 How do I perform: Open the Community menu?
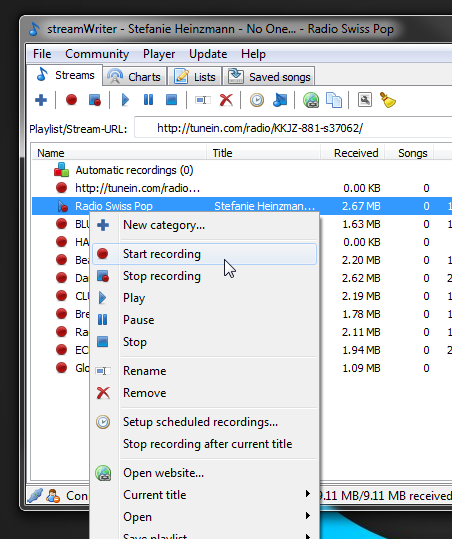pos(97,54)
